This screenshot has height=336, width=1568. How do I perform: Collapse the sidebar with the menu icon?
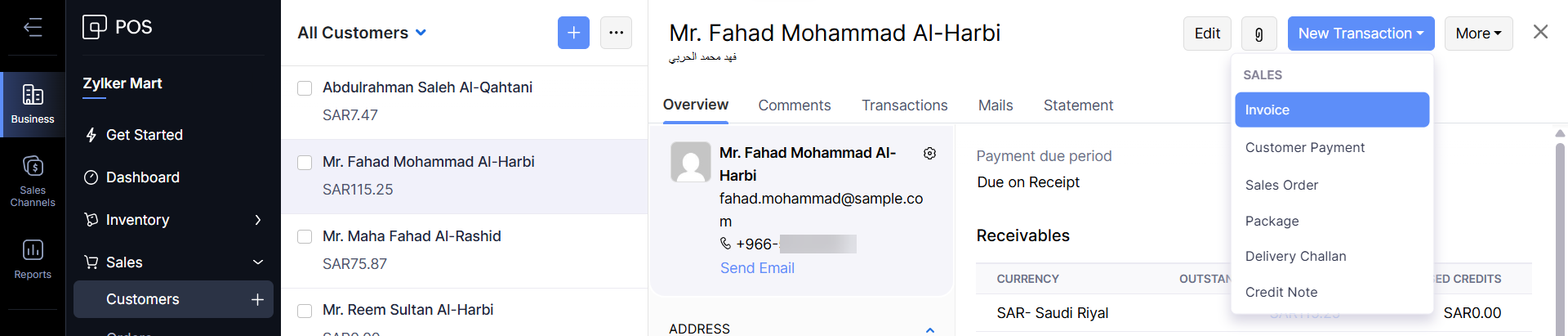[x=33, y=28]
